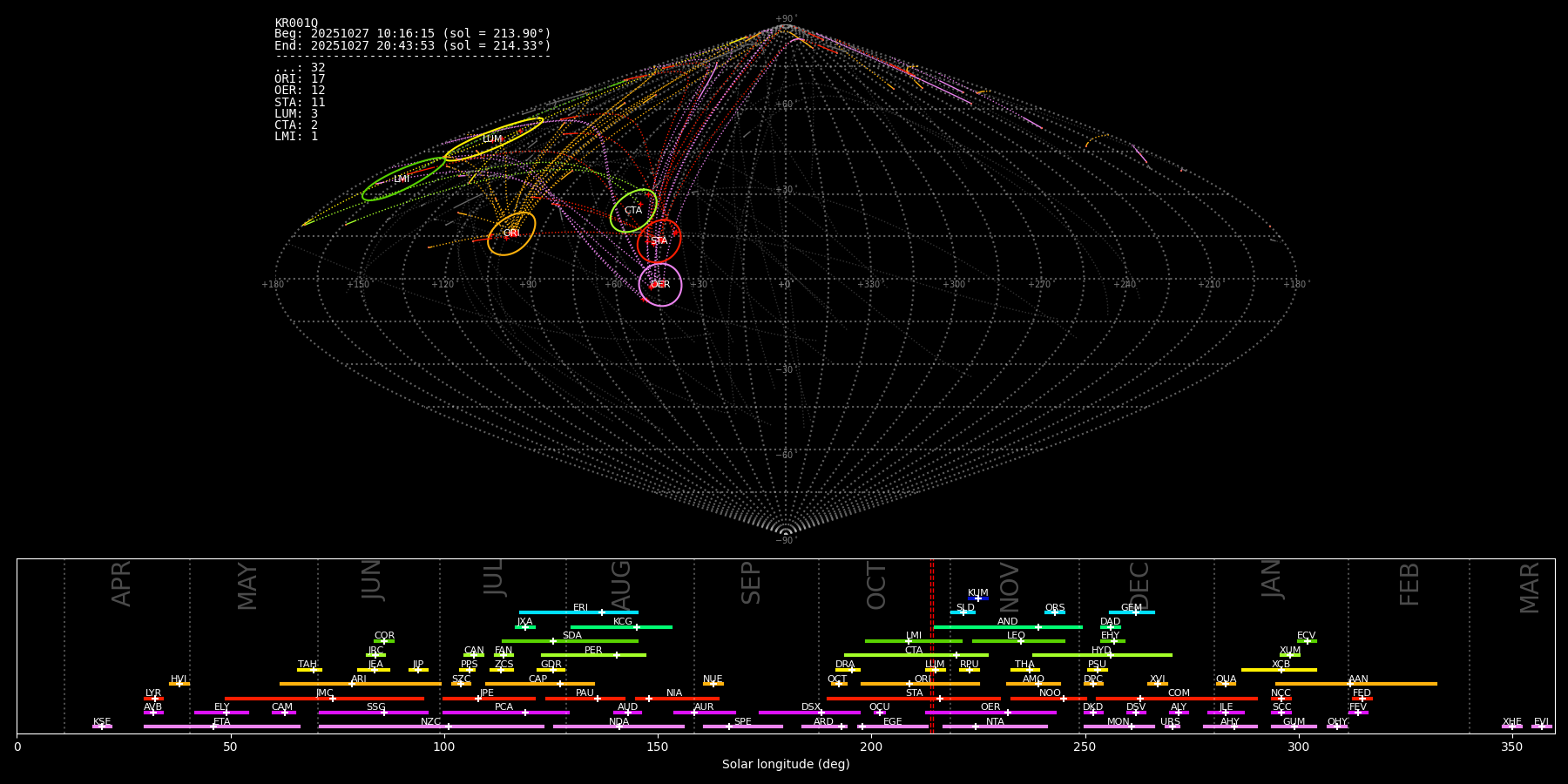The width and height of the screenshot is (1568, 784).
Task: Click the LYR shower bar in timeline
Action: coord(153,699)
